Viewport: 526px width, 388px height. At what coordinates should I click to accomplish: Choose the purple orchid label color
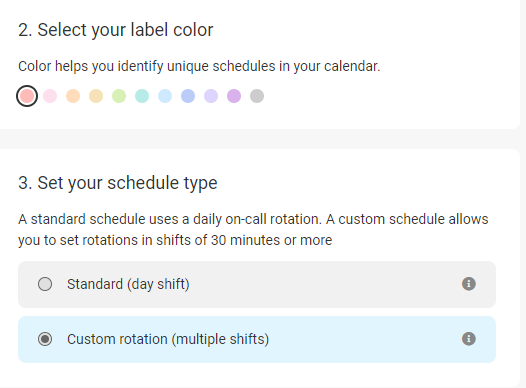click(234, 96)
